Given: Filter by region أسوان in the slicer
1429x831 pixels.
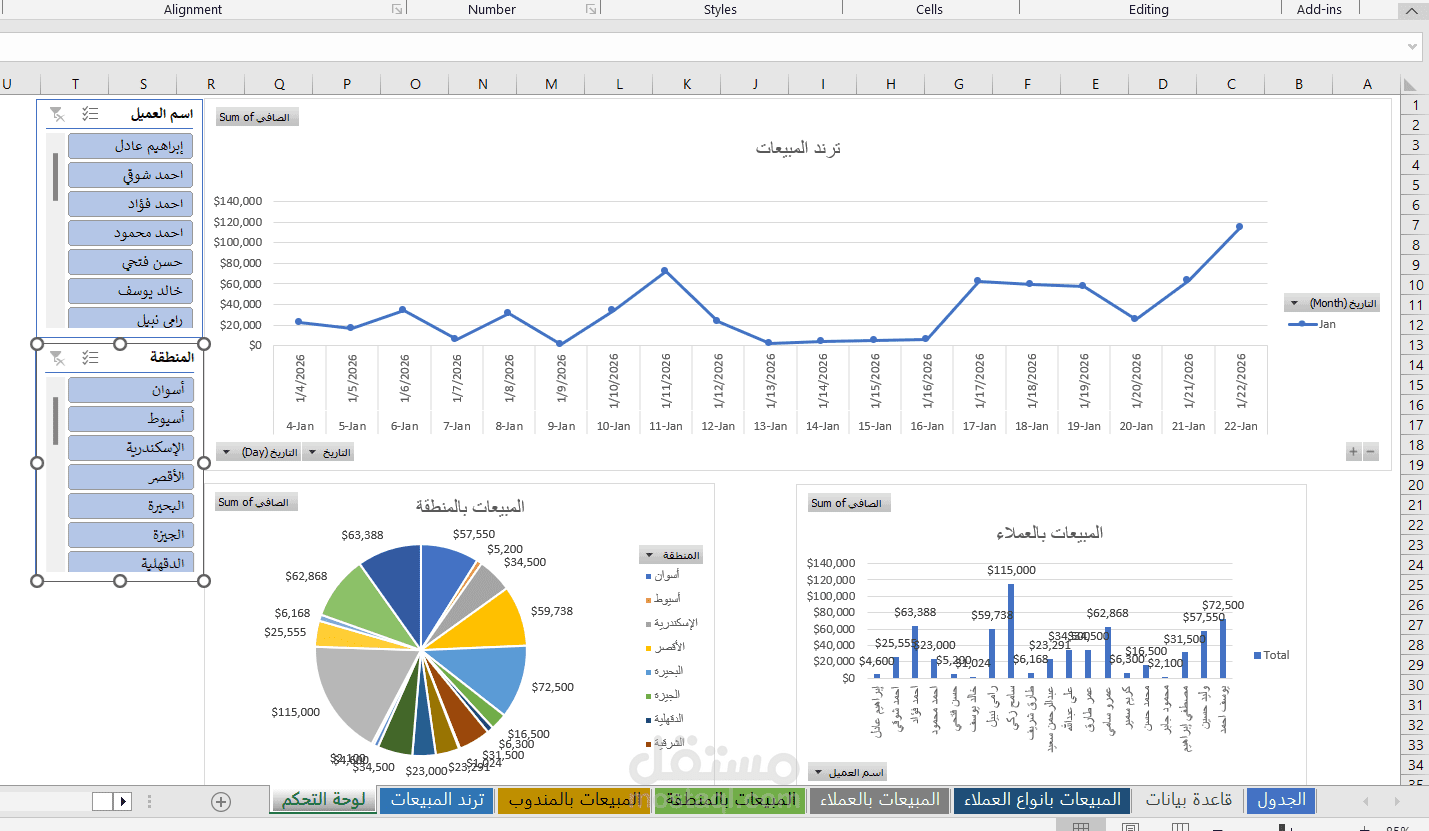Looking at the screenshot, I should point(131,390).
